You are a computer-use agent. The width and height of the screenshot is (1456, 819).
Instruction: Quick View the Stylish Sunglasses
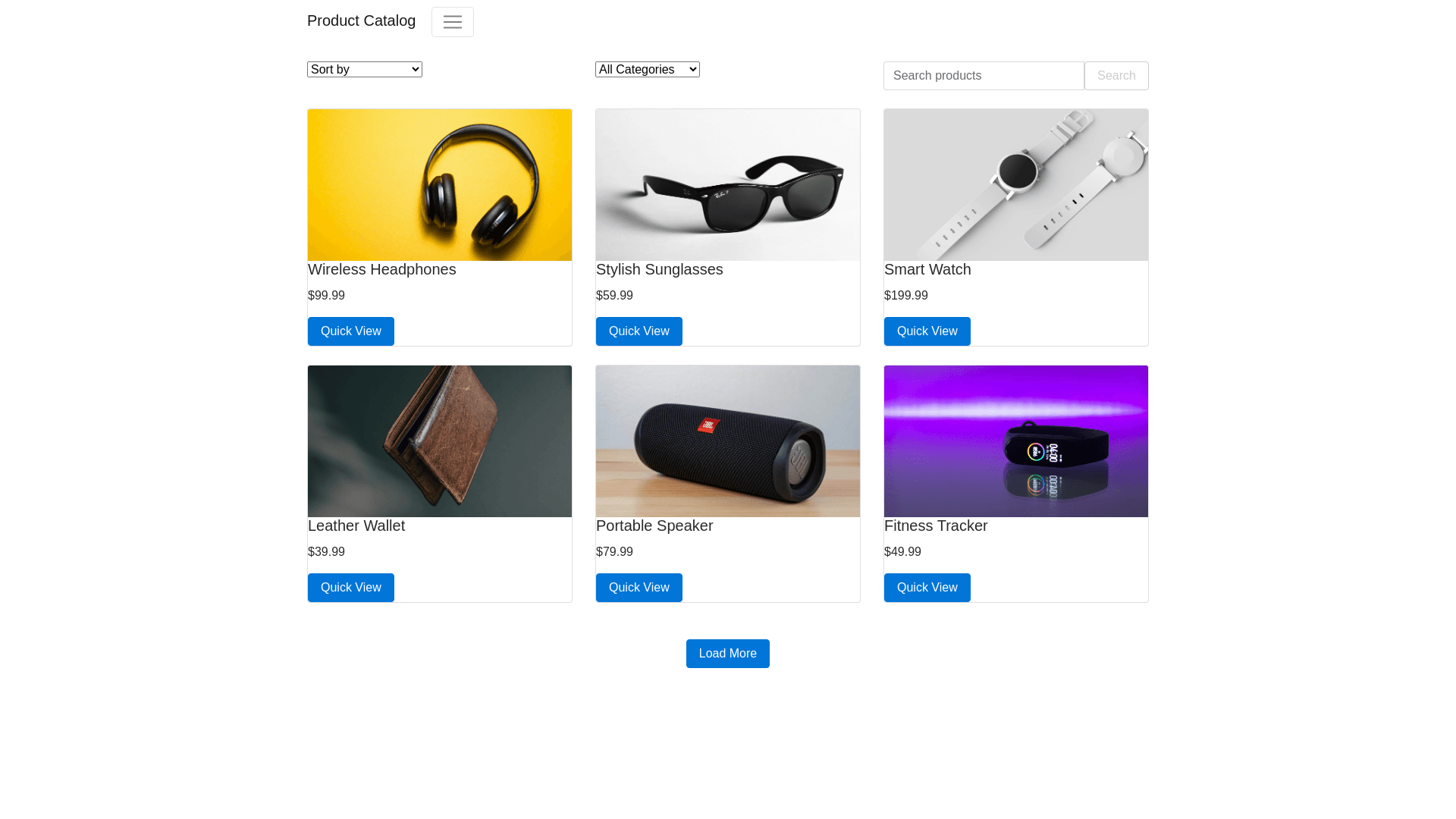639,331
